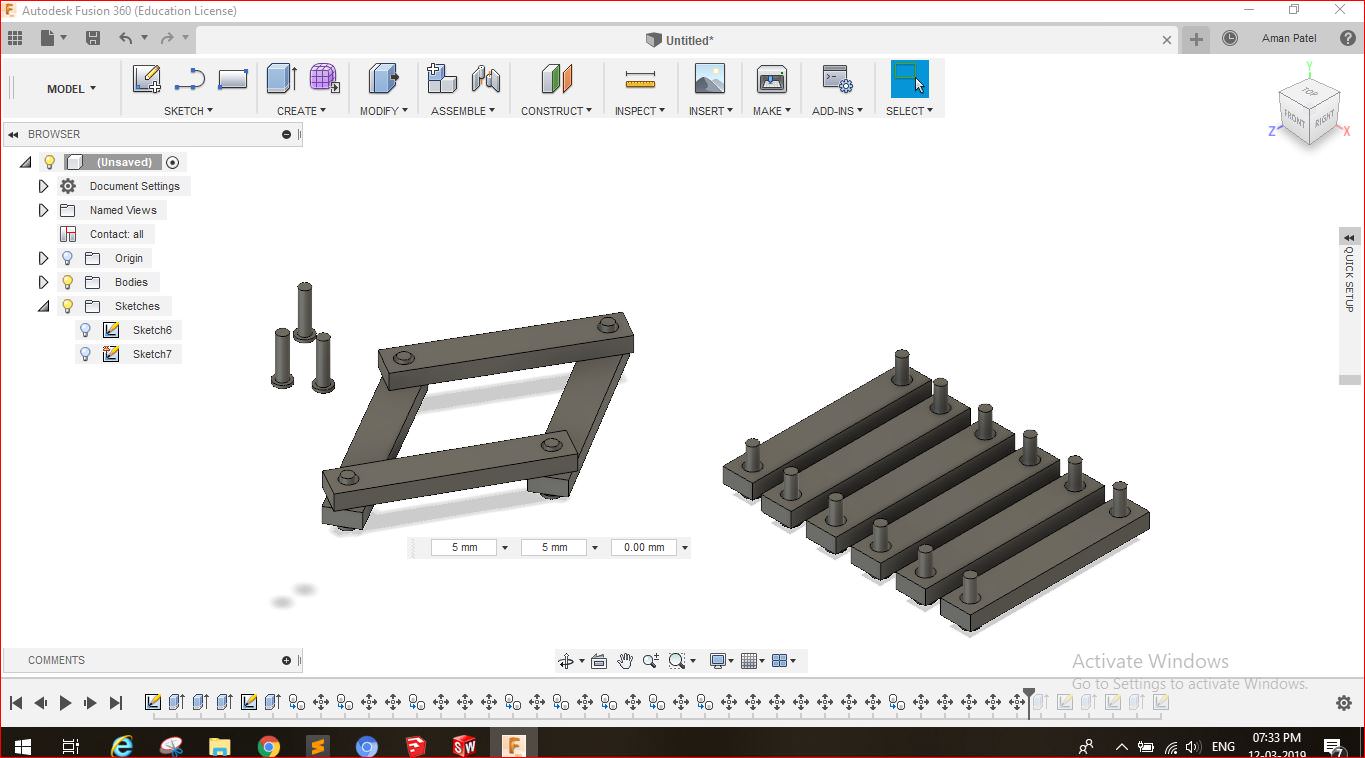The image size is (1365, 758).
Task: Open Scripts and Add-Ins icon
Action: (837, 79)
